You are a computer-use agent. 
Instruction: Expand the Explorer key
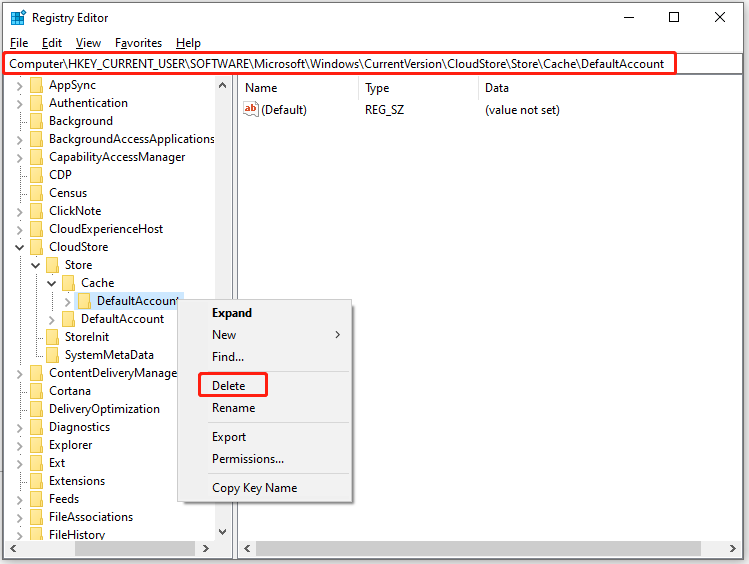[19, 446]
